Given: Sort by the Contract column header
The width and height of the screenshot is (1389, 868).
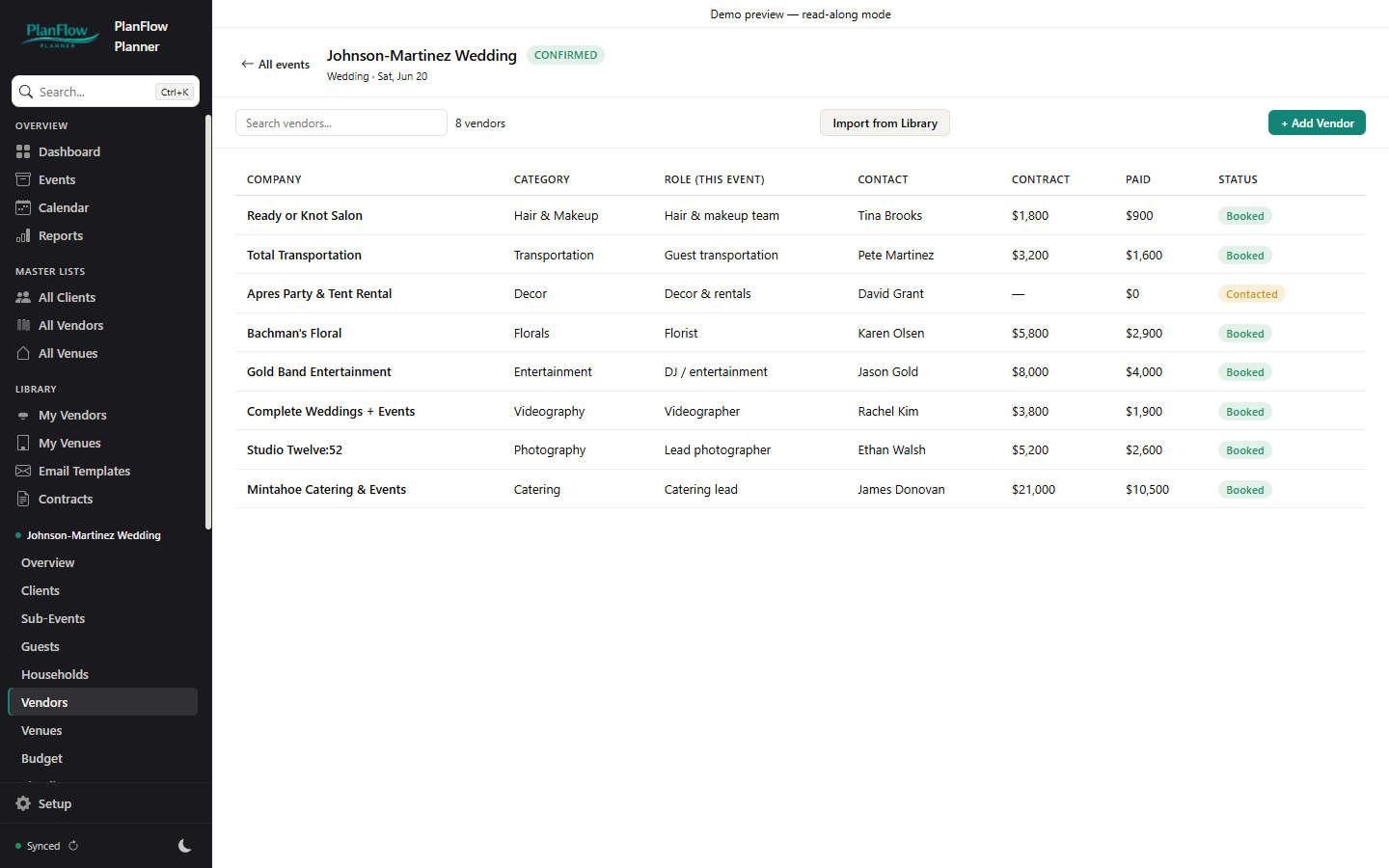Looking at the screenshot, I should click(1041, 179).
